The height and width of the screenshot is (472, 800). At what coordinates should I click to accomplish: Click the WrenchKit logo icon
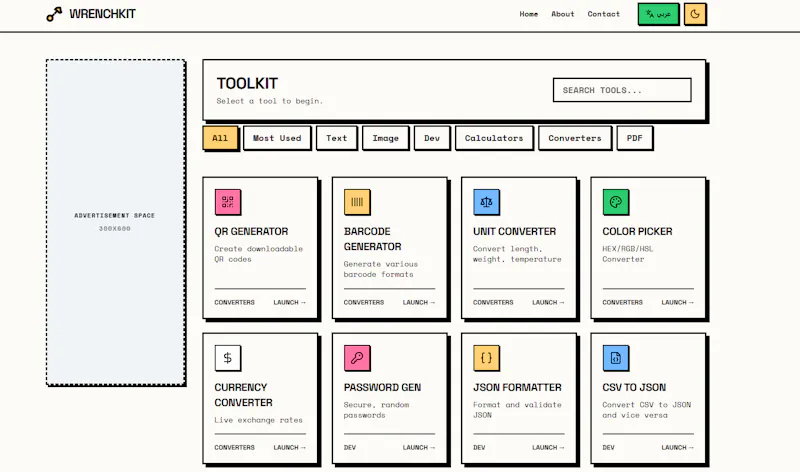[54, 14]
